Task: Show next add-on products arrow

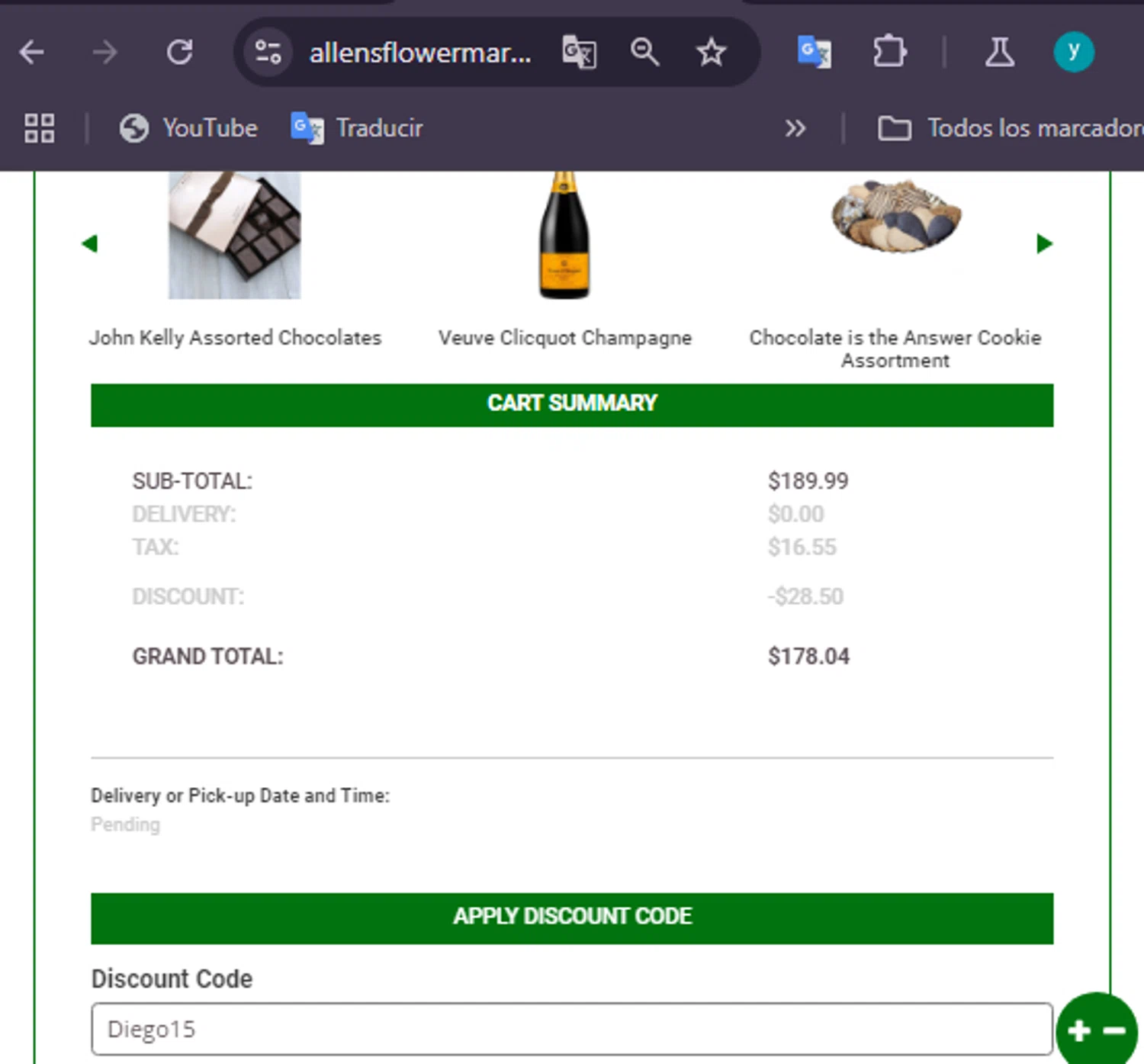Action: [1044, 243]
